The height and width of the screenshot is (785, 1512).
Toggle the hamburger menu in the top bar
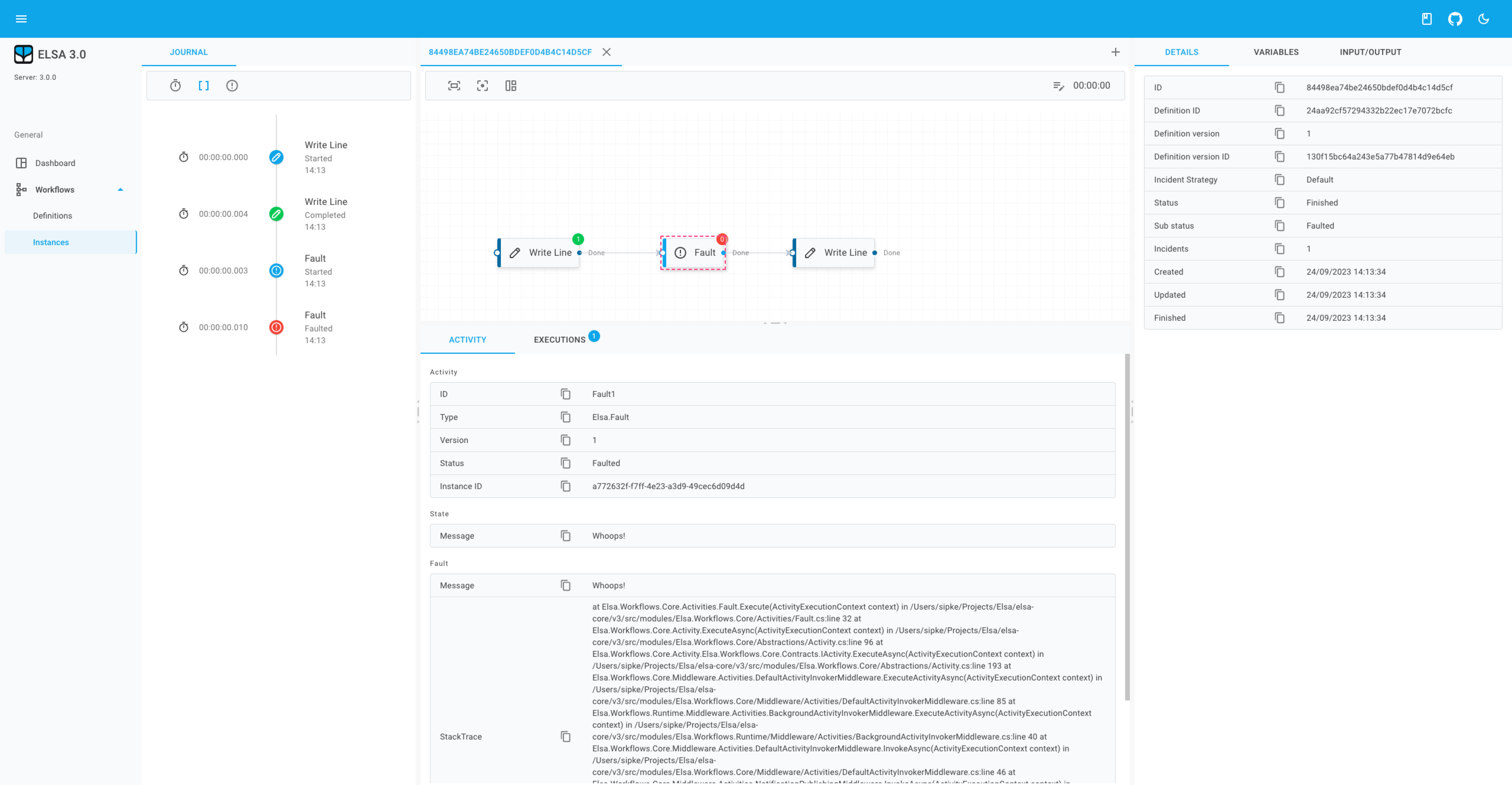(x=21, y=18)
